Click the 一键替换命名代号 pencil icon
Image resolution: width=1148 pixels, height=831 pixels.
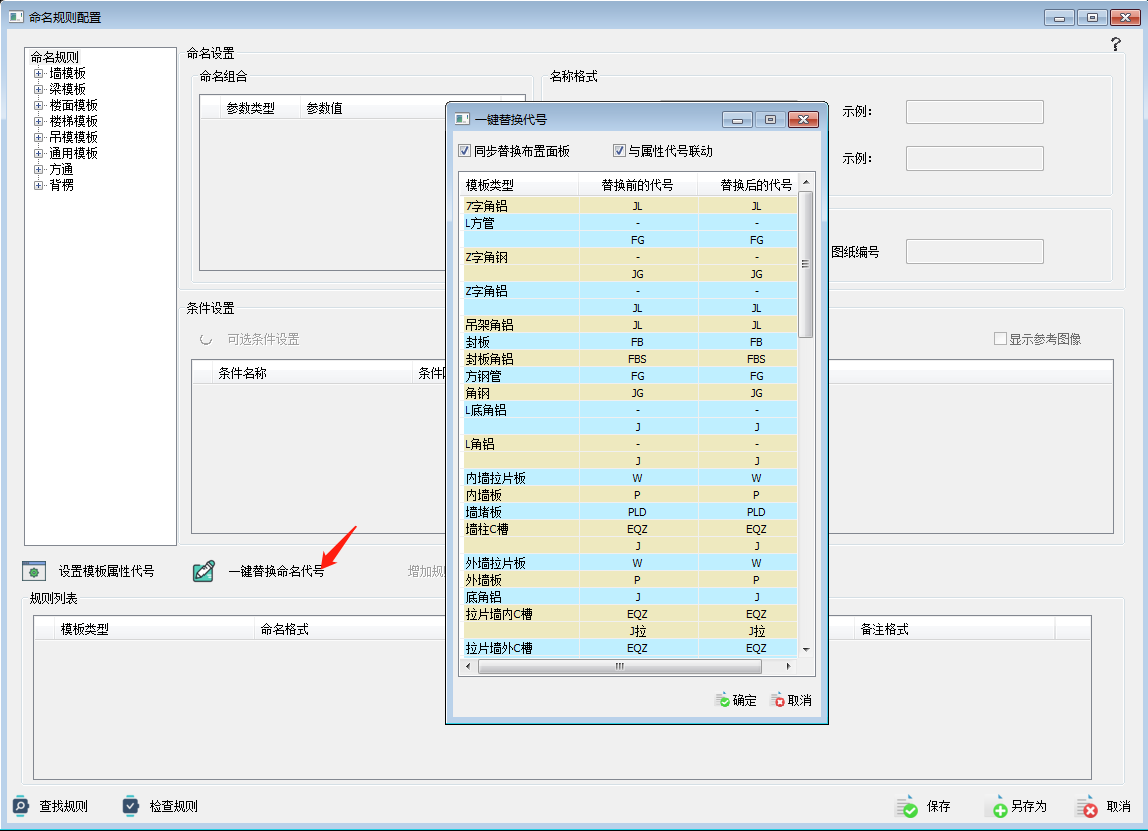click(x=204, y=571)
